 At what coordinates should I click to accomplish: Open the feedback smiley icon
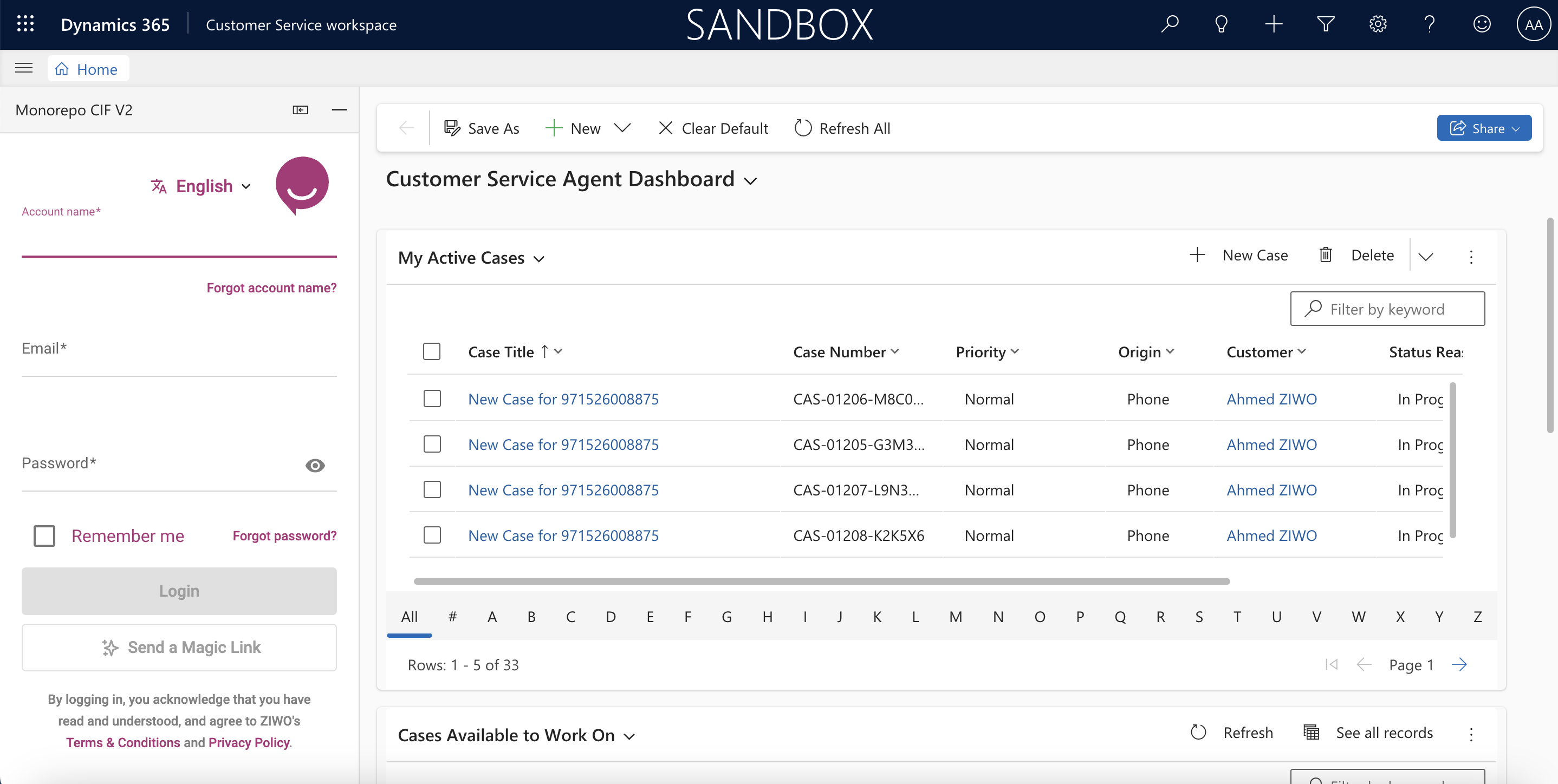[x=1482, y=24]
